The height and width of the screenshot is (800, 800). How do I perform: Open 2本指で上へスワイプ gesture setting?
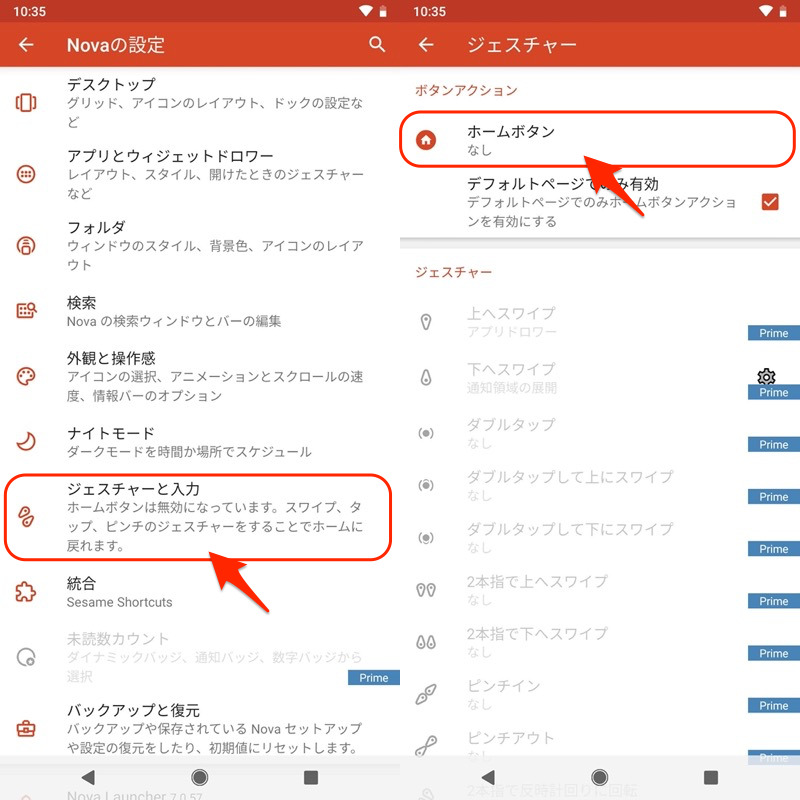tap(580, 589)
